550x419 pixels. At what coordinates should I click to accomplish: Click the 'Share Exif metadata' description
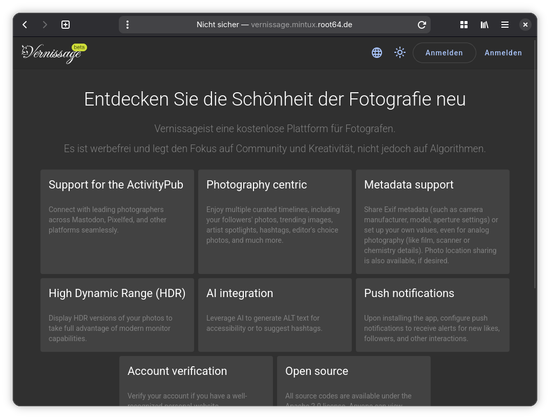(431, 235)
